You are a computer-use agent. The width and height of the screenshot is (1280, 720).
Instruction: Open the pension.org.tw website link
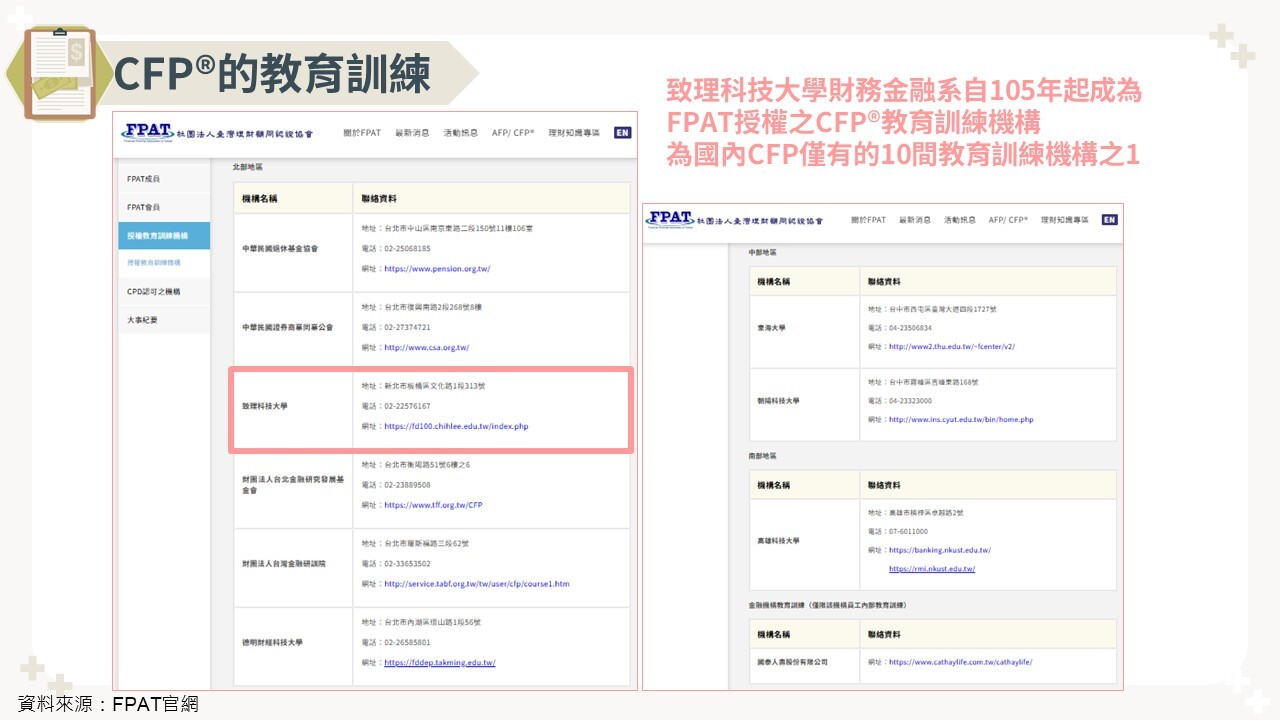pyautogui.click(x=437, y=269)
